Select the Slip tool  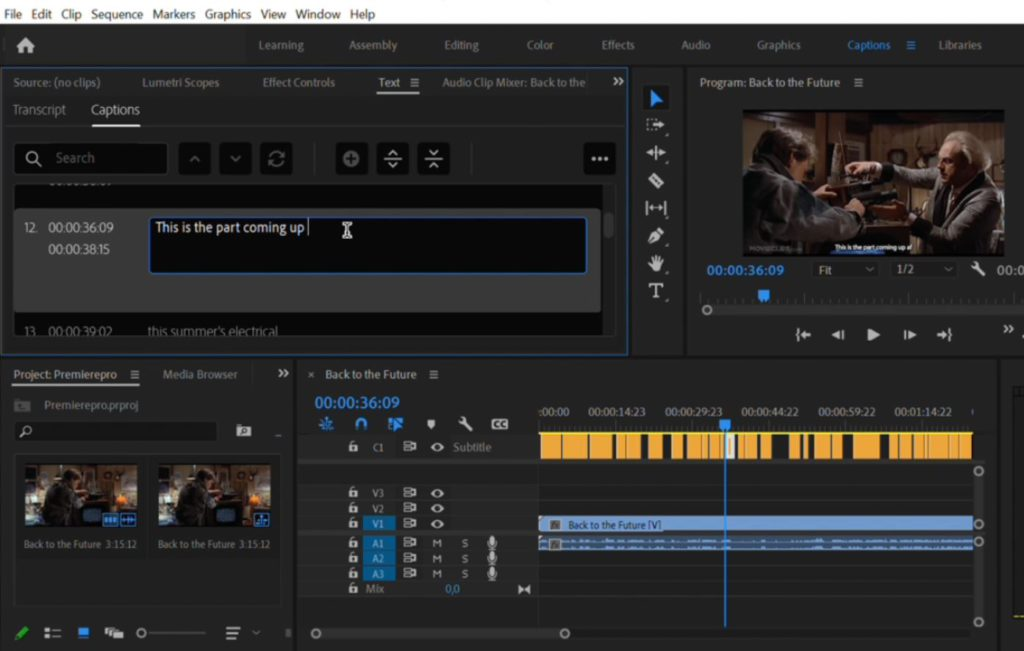(656, 208)
